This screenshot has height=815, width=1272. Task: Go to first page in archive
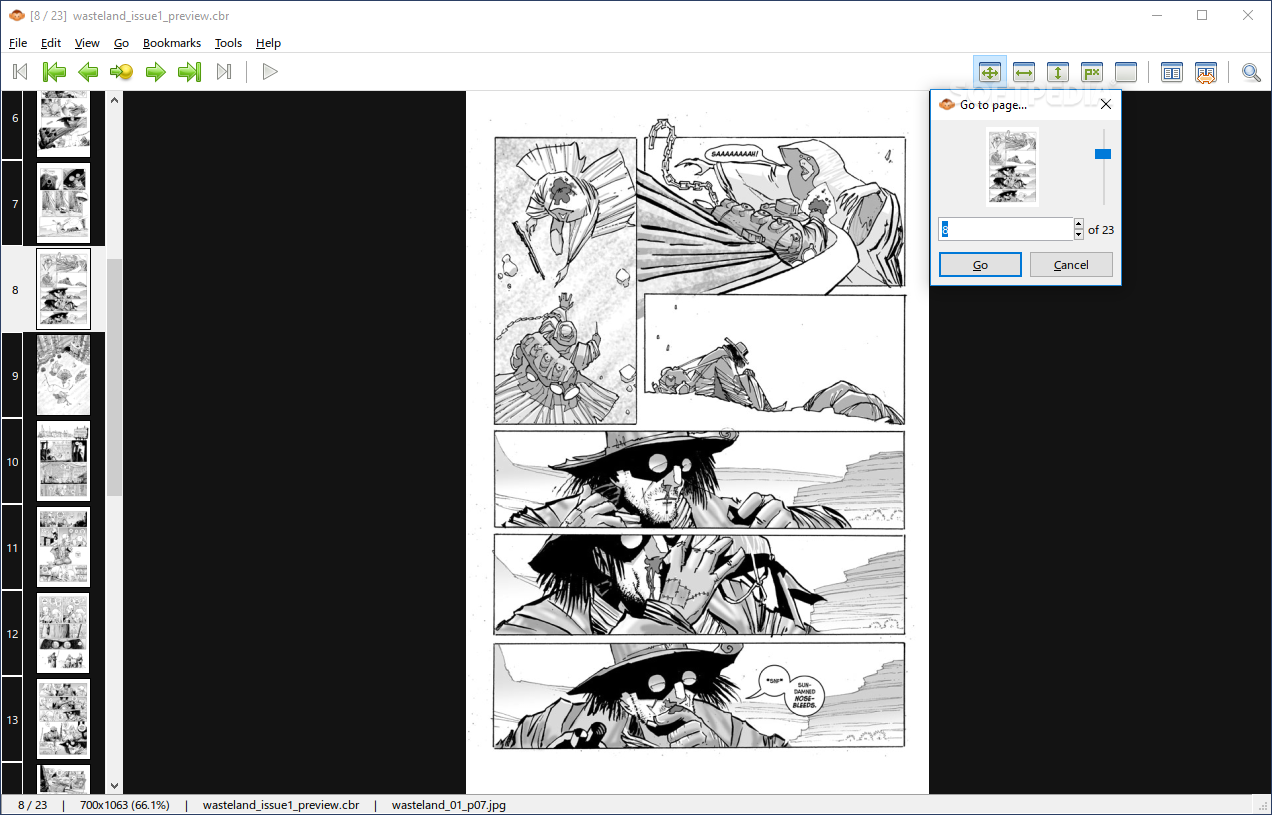(x=20, y=72)
